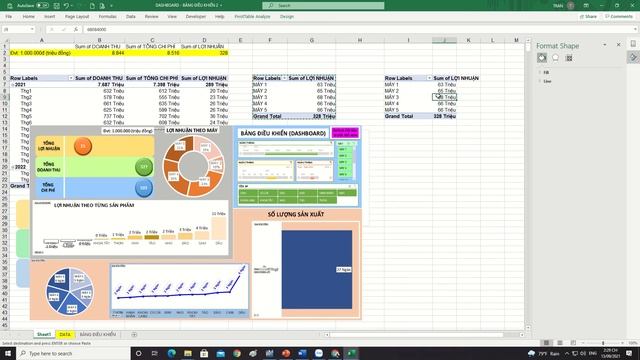
Task: Open the Insert ribbon tab
Action: (x=49, y=17)
